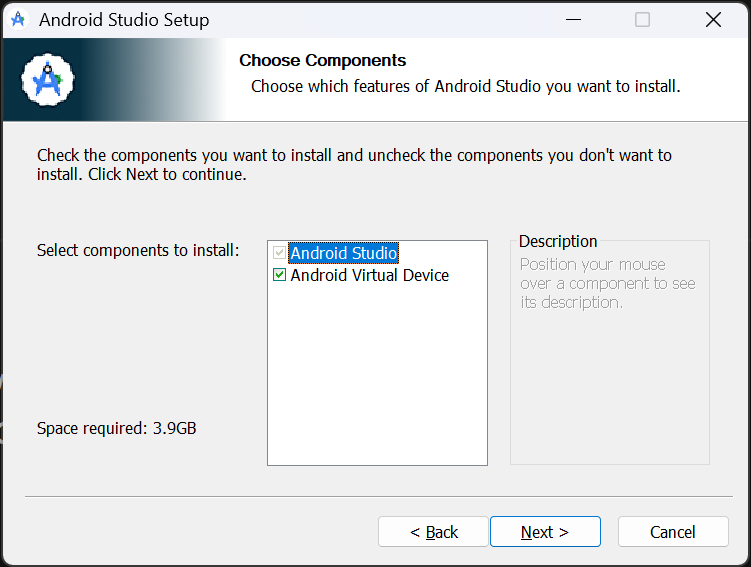Minimize the Android Studio Setup window
Image resolution: width=751 pixels, height=567 pixels.
point(572,20)
